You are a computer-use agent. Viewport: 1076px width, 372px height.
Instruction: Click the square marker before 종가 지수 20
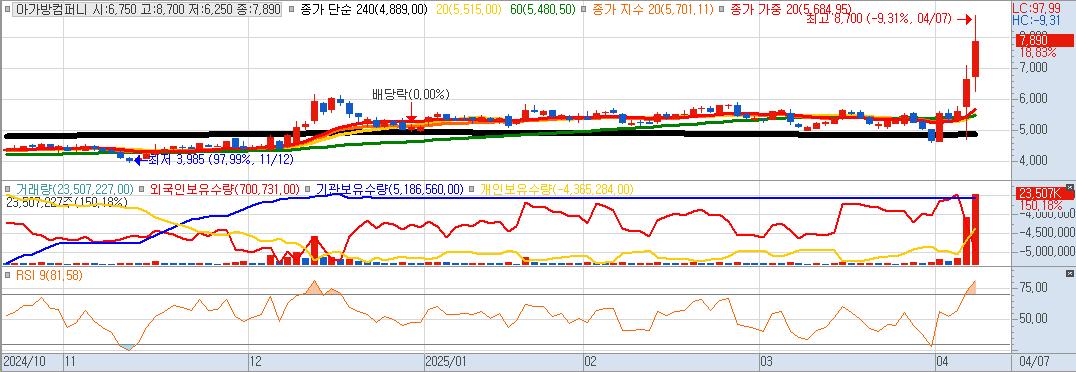(584, 10)
